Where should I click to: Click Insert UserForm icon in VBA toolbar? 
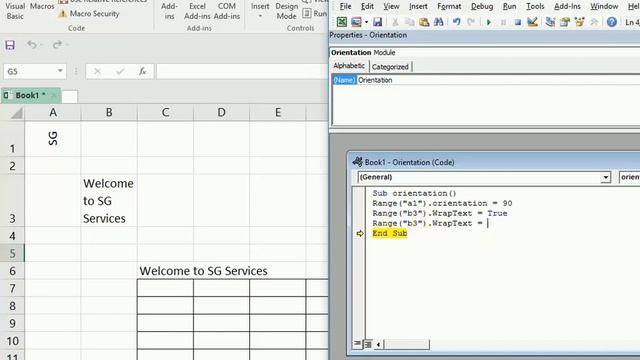point(356,22)
